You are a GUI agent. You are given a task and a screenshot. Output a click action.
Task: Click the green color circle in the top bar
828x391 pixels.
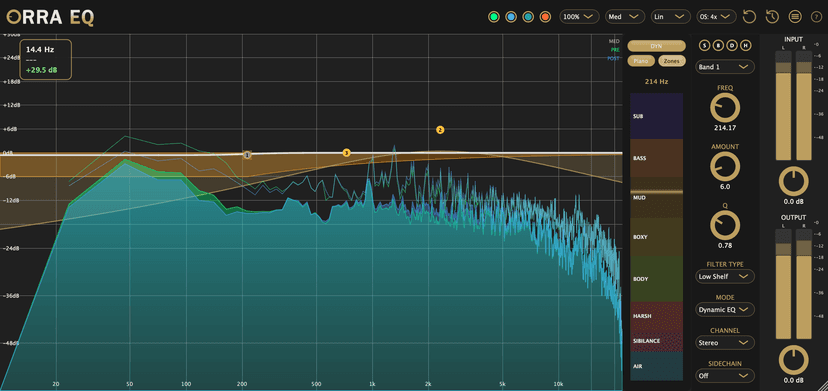coord(494,17)
